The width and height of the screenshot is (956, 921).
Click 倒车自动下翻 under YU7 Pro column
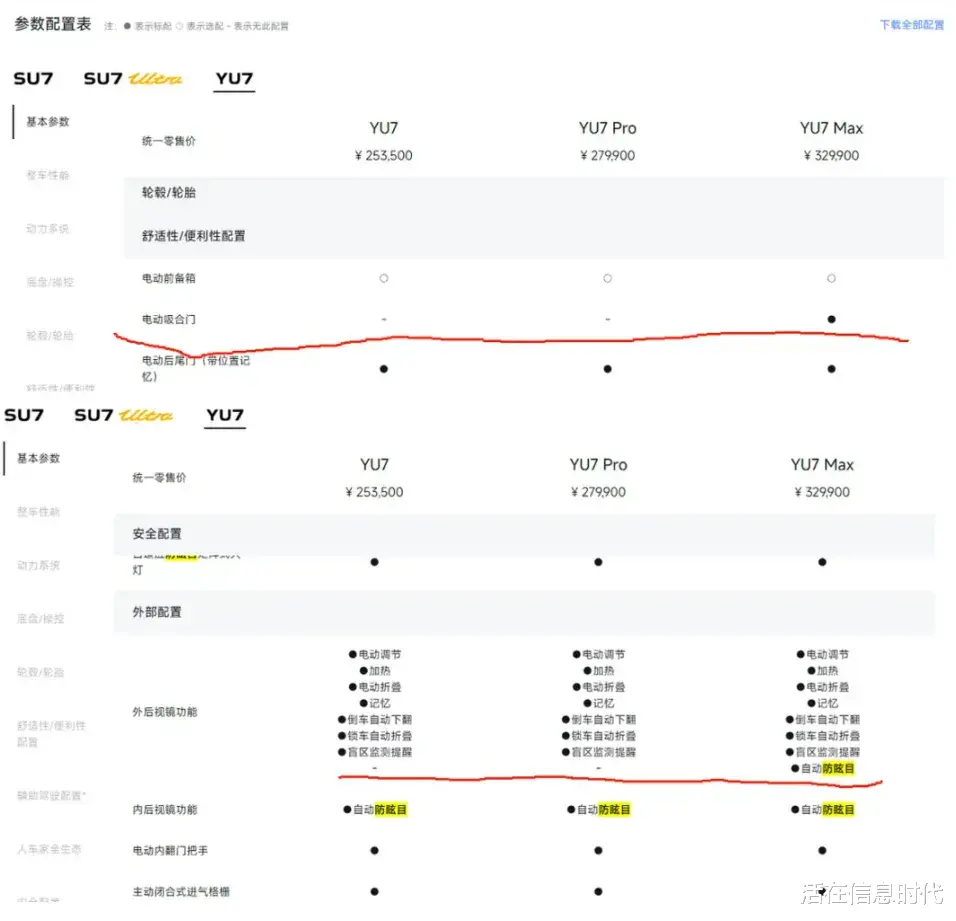[599, 719]
